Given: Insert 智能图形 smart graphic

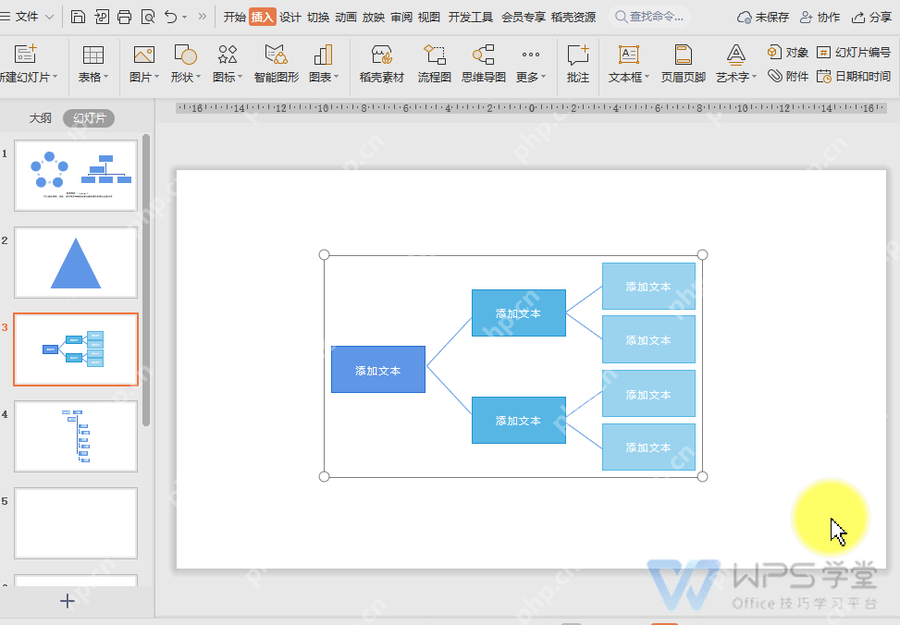Looking at the screenshot, I should [276, 63].
